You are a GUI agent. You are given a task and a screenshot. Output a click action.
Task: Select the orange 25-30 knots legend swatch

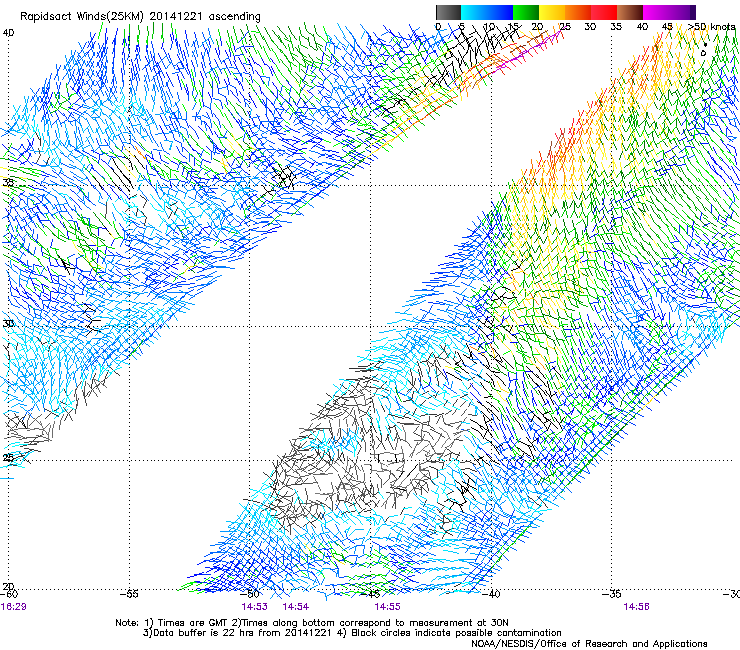click(578, 12)
